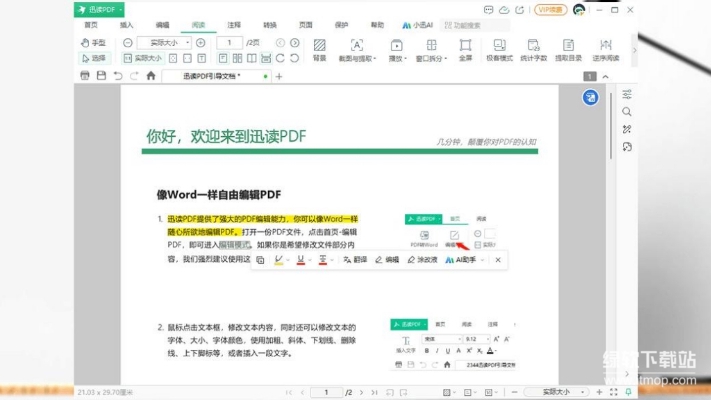Screen dimensions: 711x400
Task: Click the cloud sync icon in title bar
Action: [x=504, y=10]
